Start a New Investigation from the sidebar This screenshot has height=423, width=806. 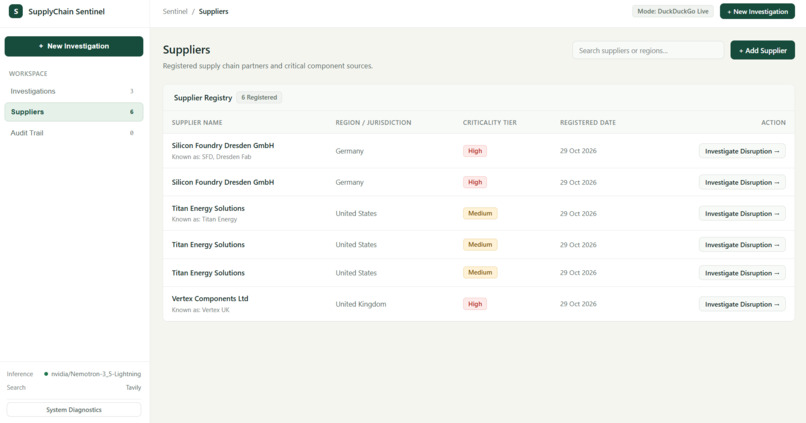tap(74, 46)
